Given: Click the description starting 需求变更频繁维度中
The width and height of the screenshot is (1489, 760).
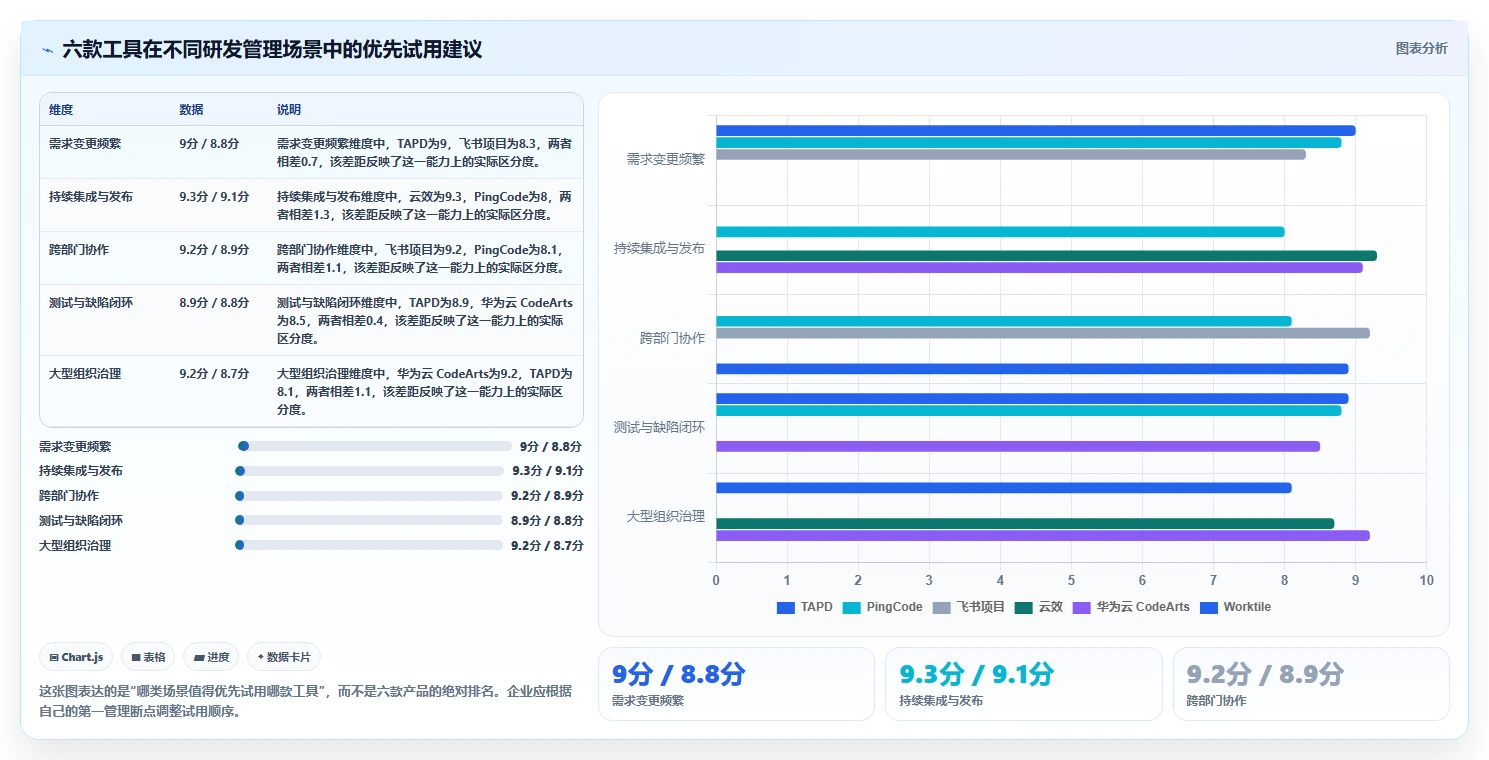Looking at the screenshot, I should [x=424, y=153].
